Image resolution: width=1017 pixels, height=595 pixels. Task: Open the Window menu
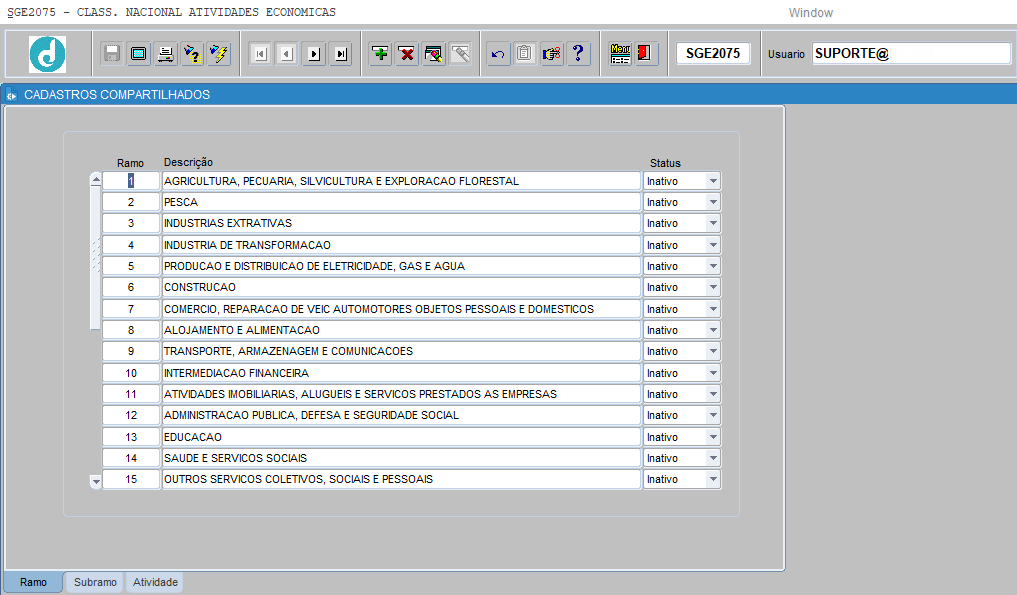pos(810,12)
